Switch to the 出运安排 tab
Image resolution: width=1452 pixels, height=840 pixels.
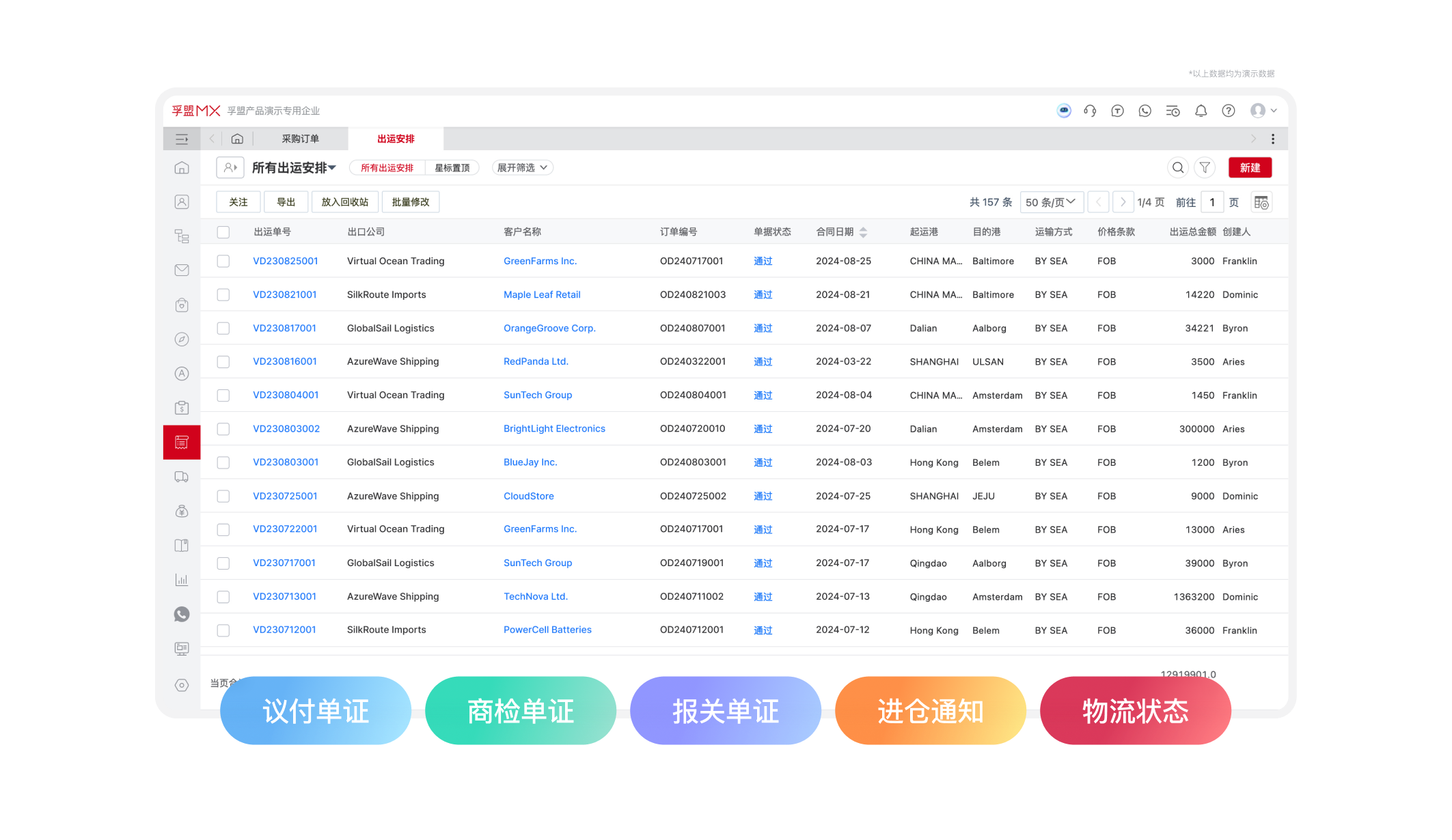tap(395, 138)
